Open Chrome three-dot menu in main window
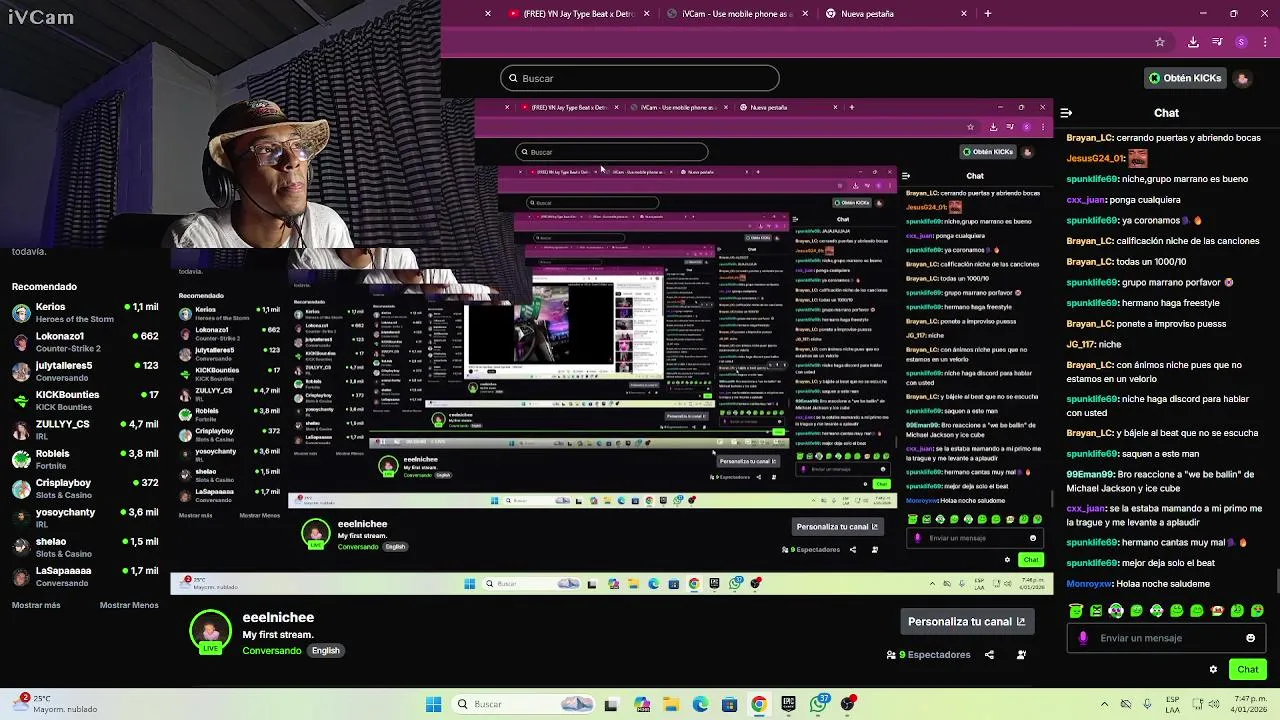The width and height of the screenshot is (1280, 720). tap(1263, 42)
